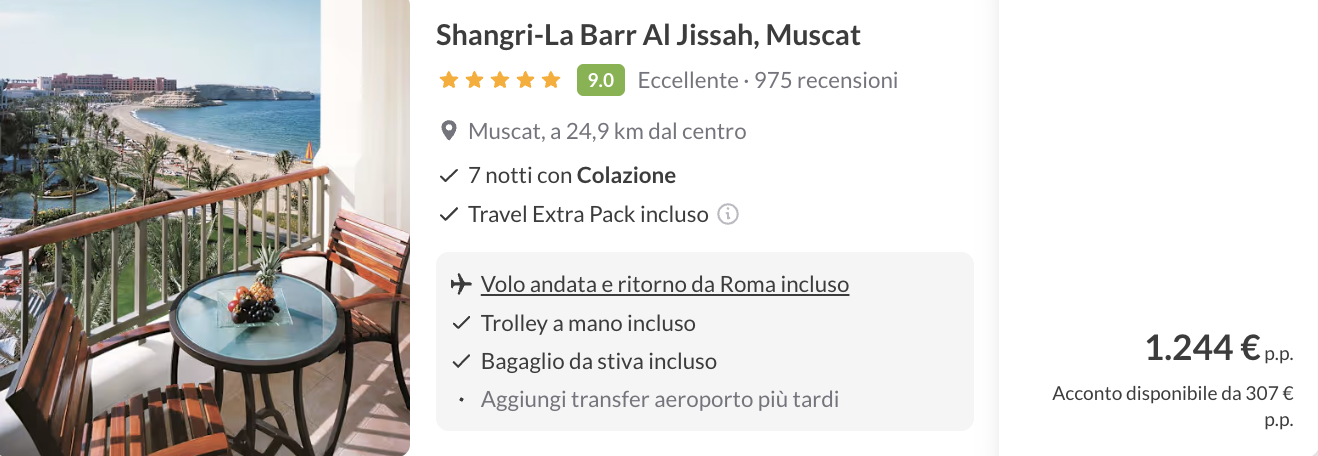1318x456 pixels.
Task: Click the checkmark beside Travel Extra Pack incluso
Action: 449,214
